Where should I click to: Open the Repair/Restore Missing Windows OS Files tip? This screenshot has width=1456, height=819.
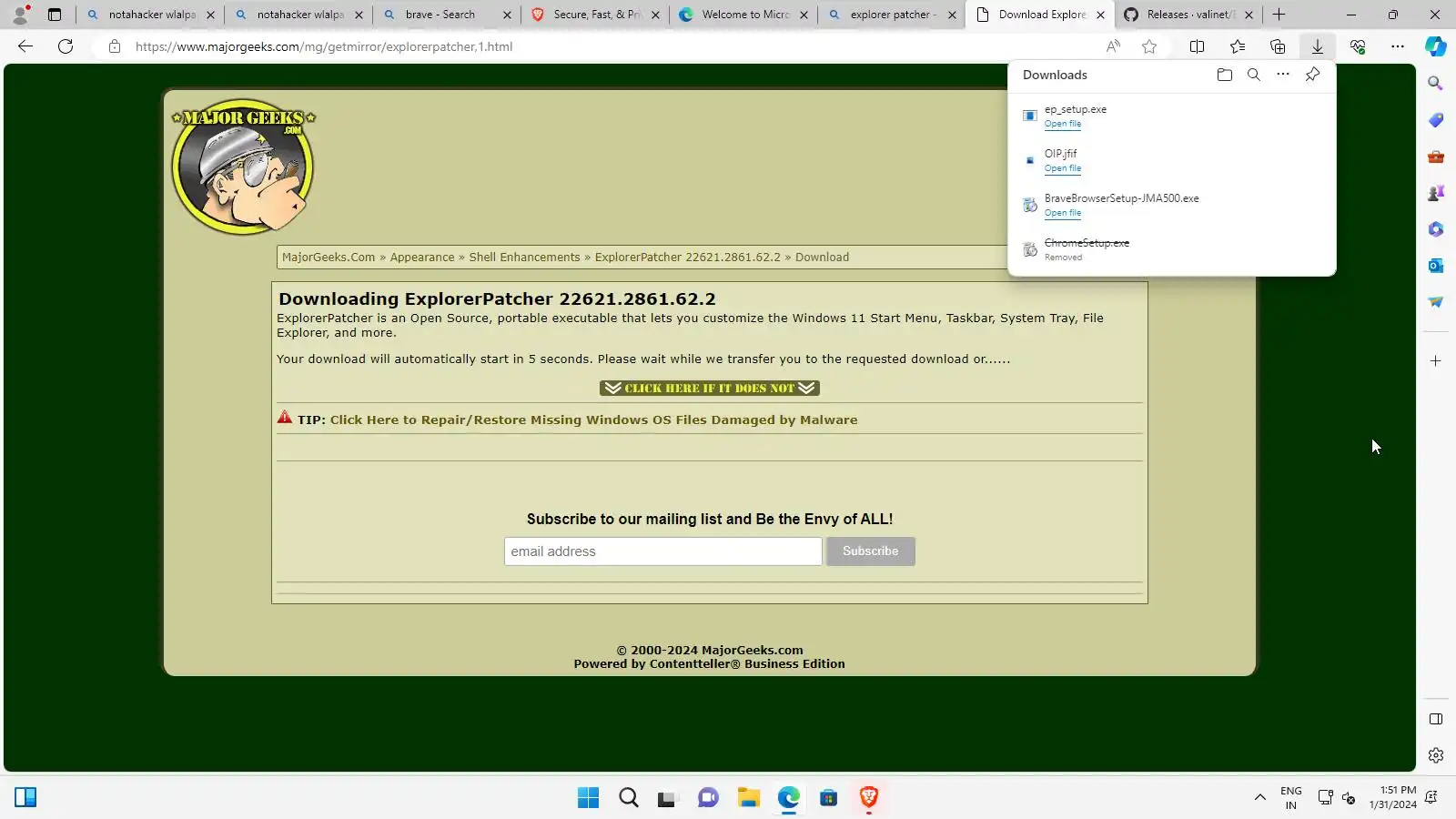coord(593,420)
